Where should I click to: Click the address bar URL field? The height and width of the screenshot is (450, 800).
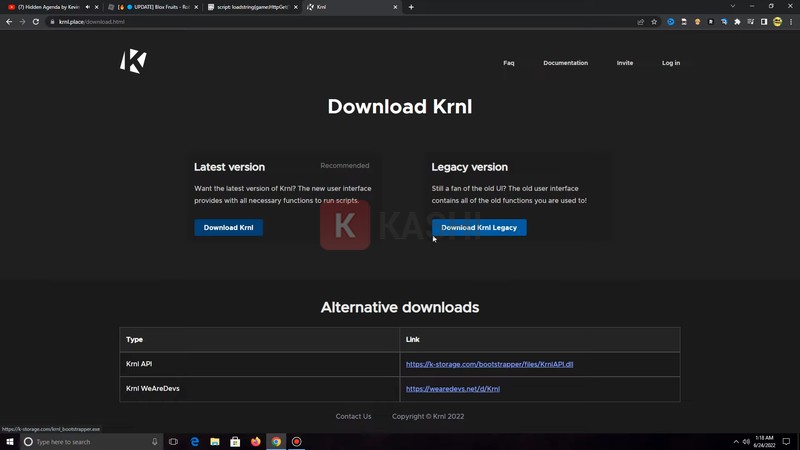click(x=342, y=22)
